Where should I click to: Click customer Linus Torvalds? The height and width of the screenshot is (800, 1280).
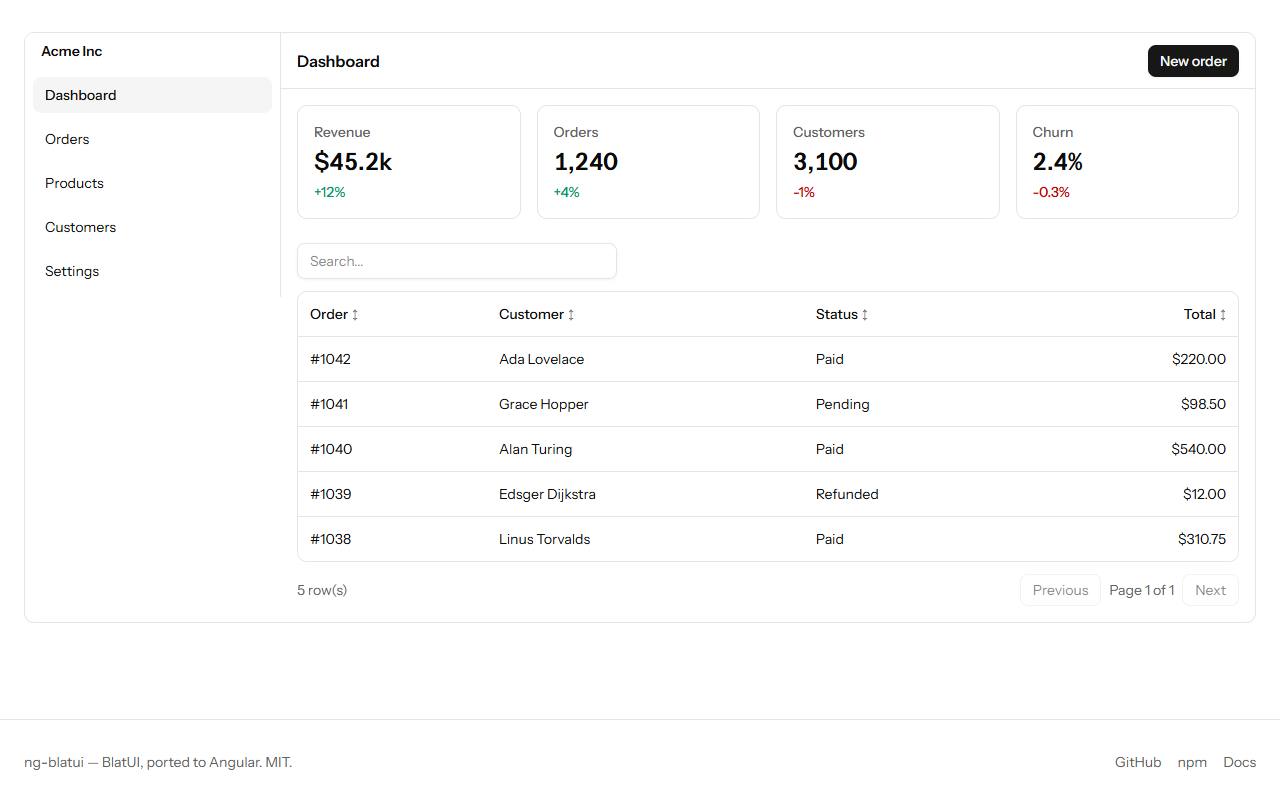tap(544, 539)
